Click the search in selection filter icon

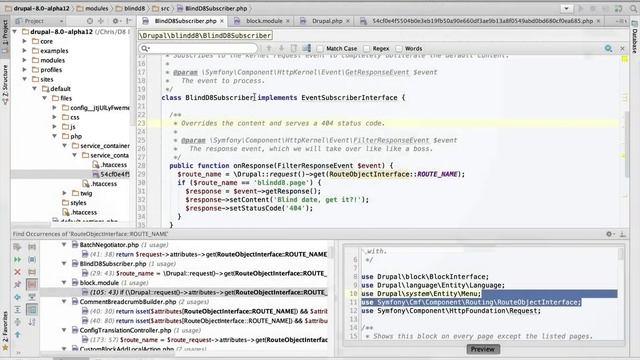[307, 48]
